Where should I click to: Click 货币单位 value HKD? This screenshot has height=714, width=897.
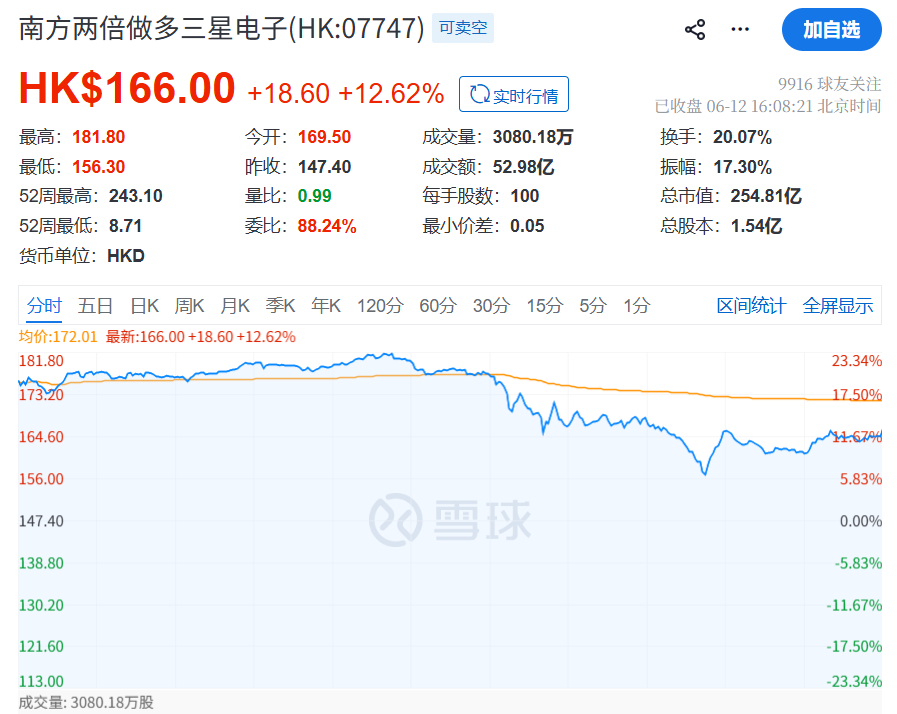[x=126, y=255]
